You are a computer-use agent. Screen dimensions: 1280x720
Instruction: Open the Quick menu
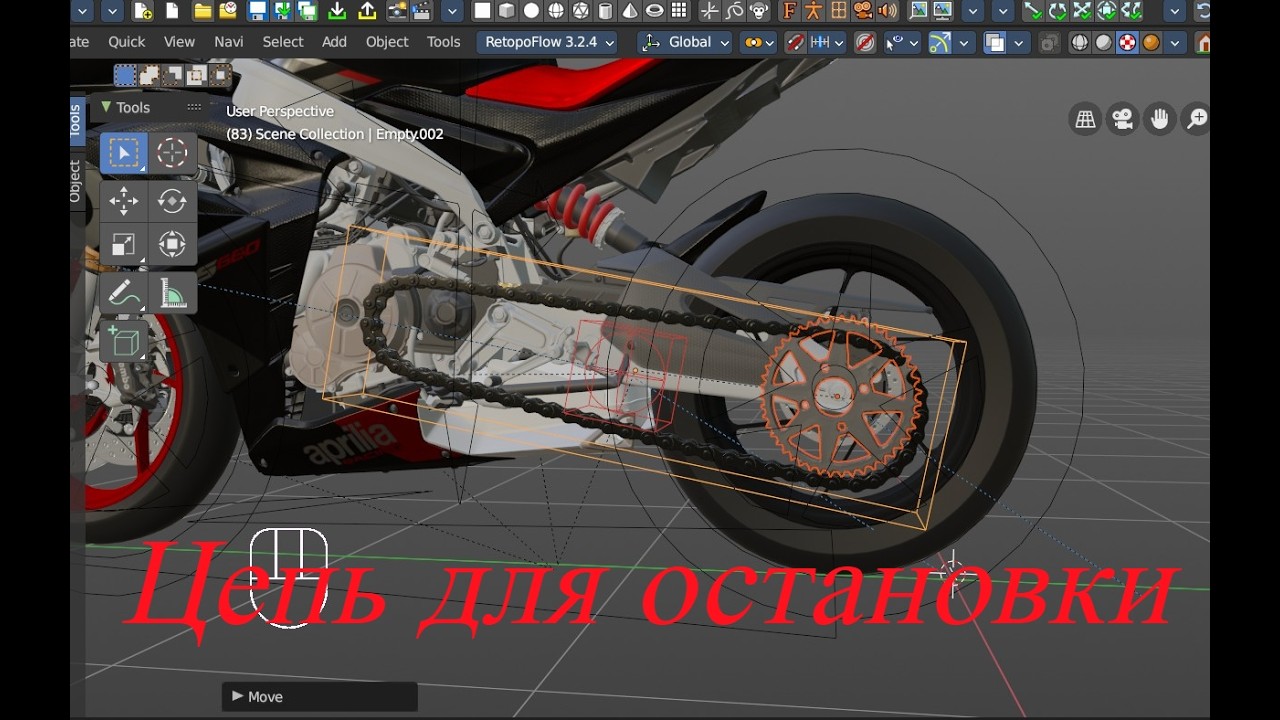[x=127, y=42]
